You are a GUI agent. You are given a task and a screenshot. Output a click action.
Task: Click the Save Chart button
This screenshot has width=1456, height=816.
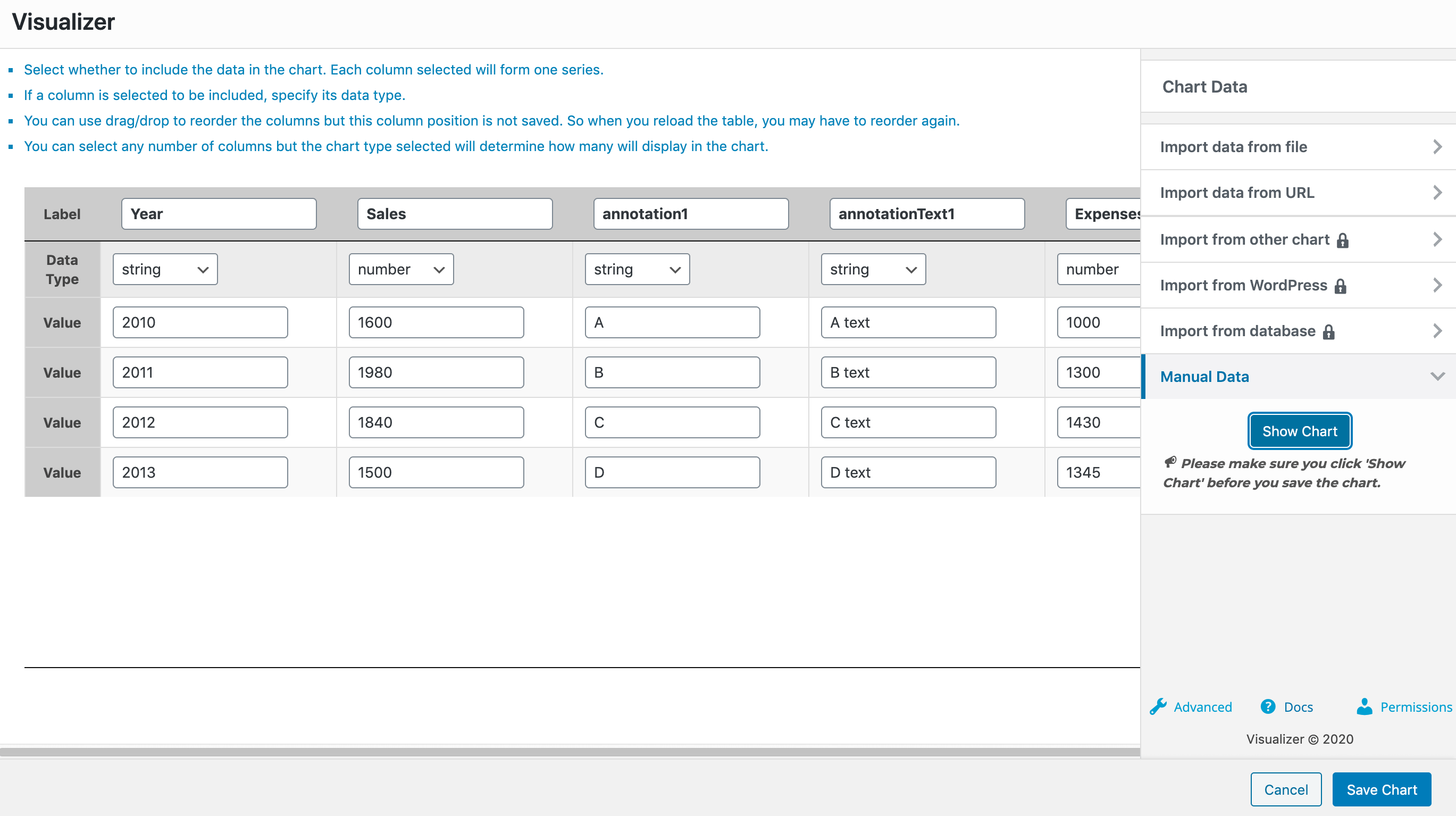1382,789
